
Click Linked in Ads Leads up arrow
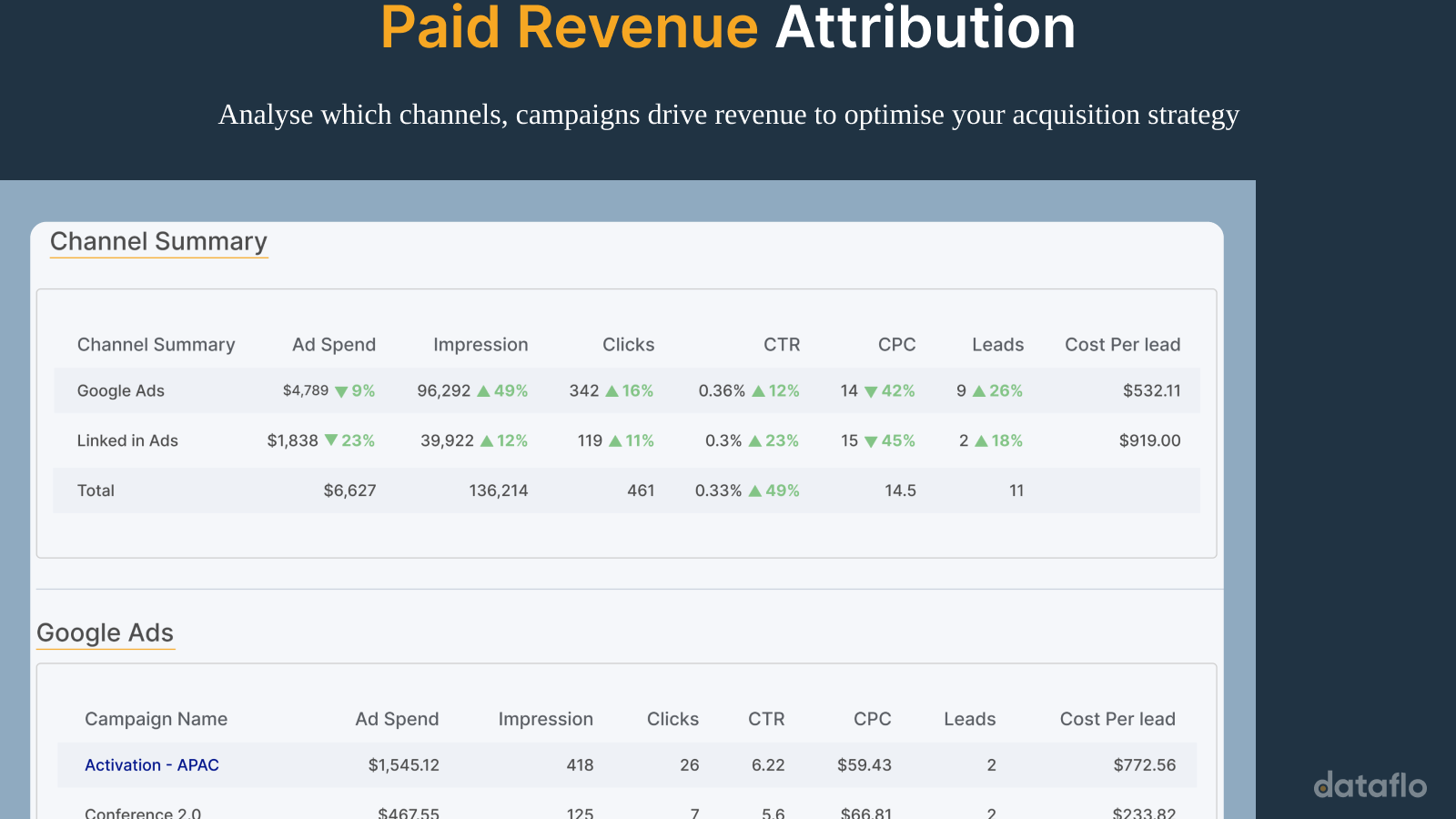(x=981, y=441)
